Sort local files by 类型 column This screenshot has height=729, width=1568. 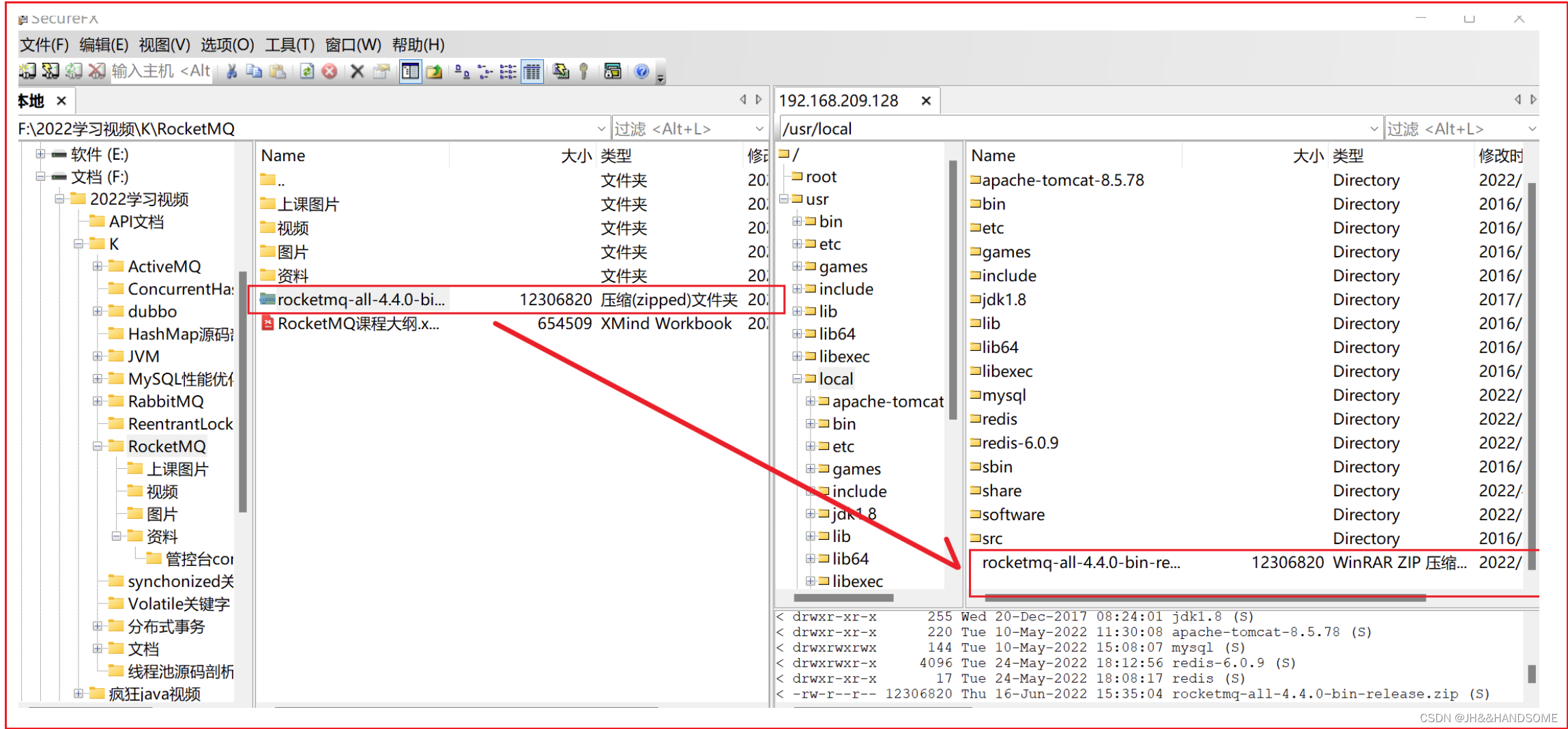click(x=670, y=156)
